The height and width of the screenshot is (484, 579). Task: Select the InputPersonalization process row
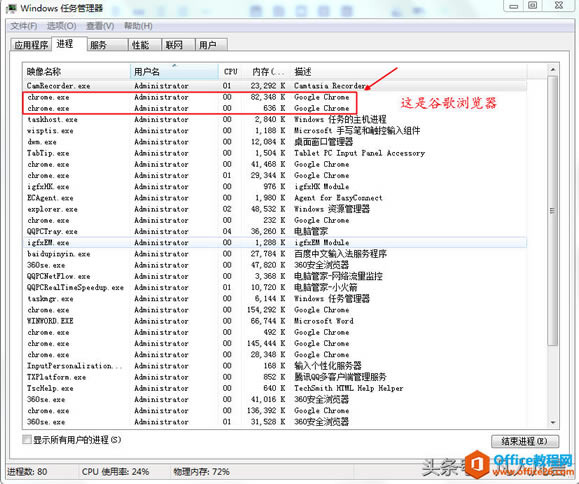coord(275,366)
